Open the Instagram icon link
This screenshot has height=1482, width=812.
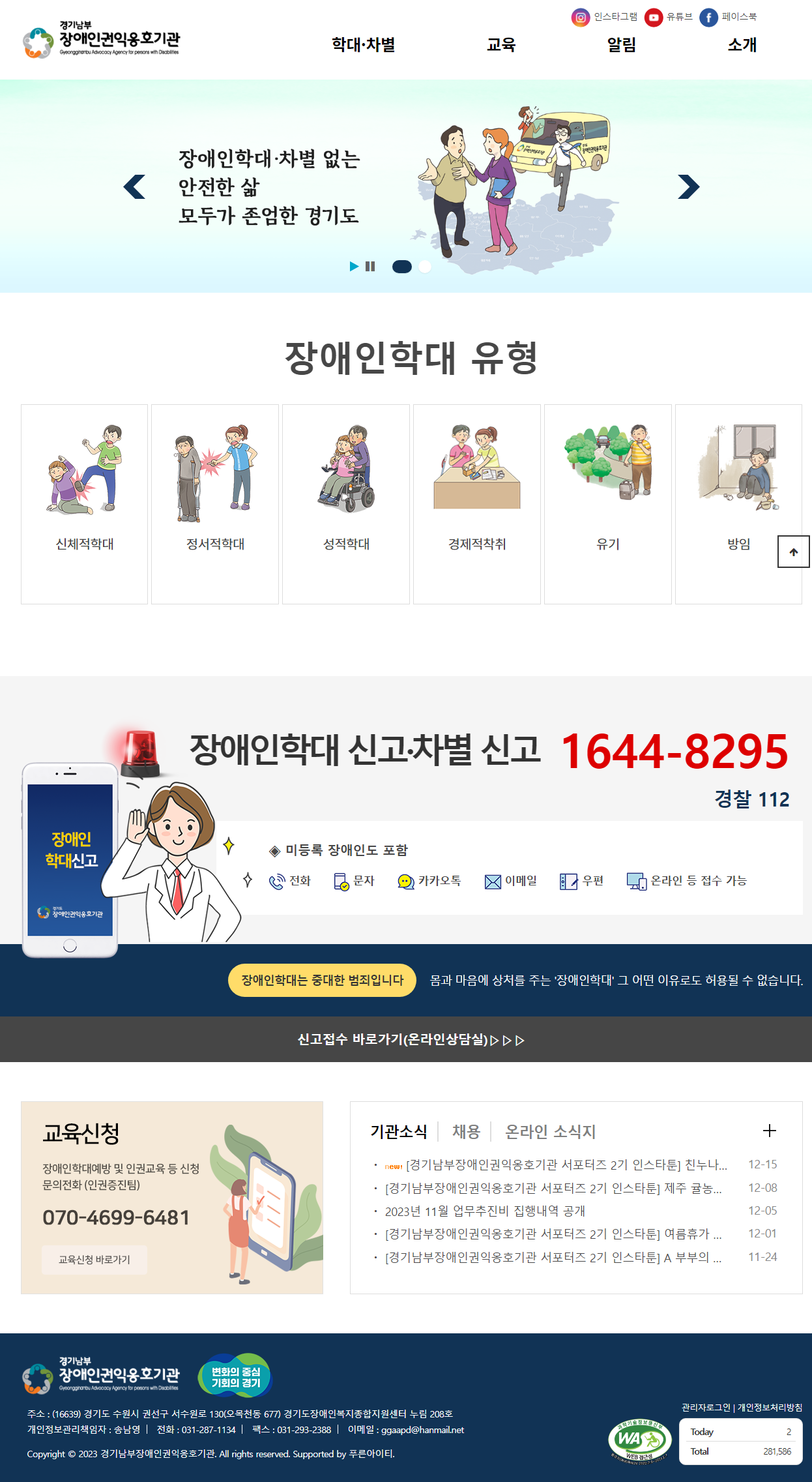[x=580, y=18]
